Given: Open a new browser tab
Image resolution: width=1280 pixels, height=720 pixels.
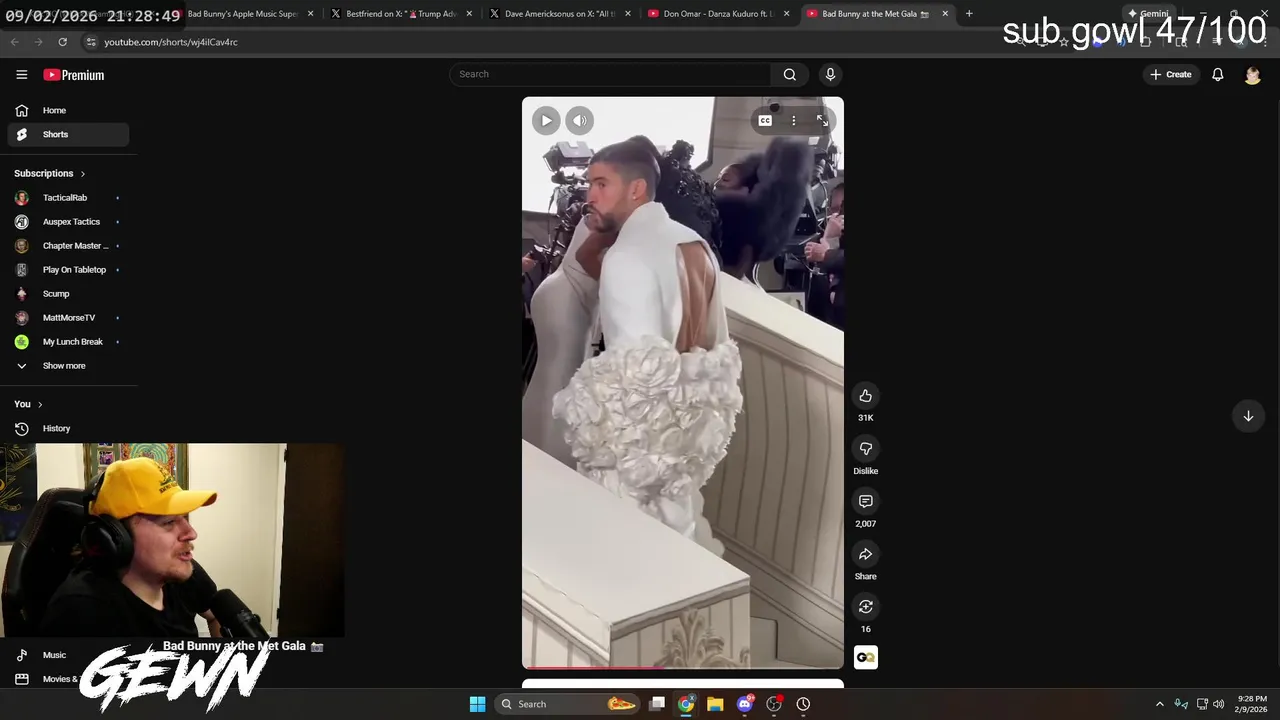Looking at the screenshot, I should 969,14.
